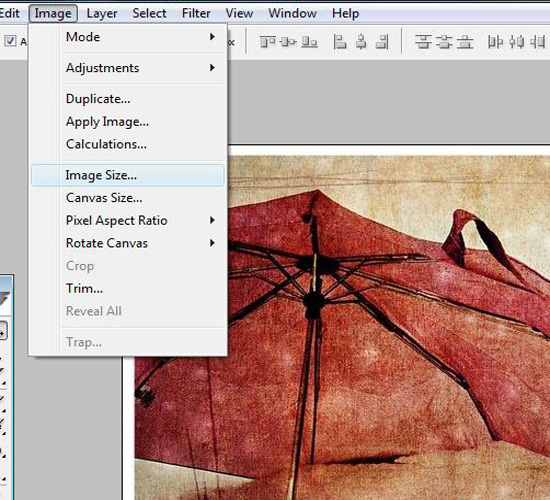Viewport: 550px width, 500px height.
Task: Click the Distribute Left Edges icon
Action: (495, 42)
